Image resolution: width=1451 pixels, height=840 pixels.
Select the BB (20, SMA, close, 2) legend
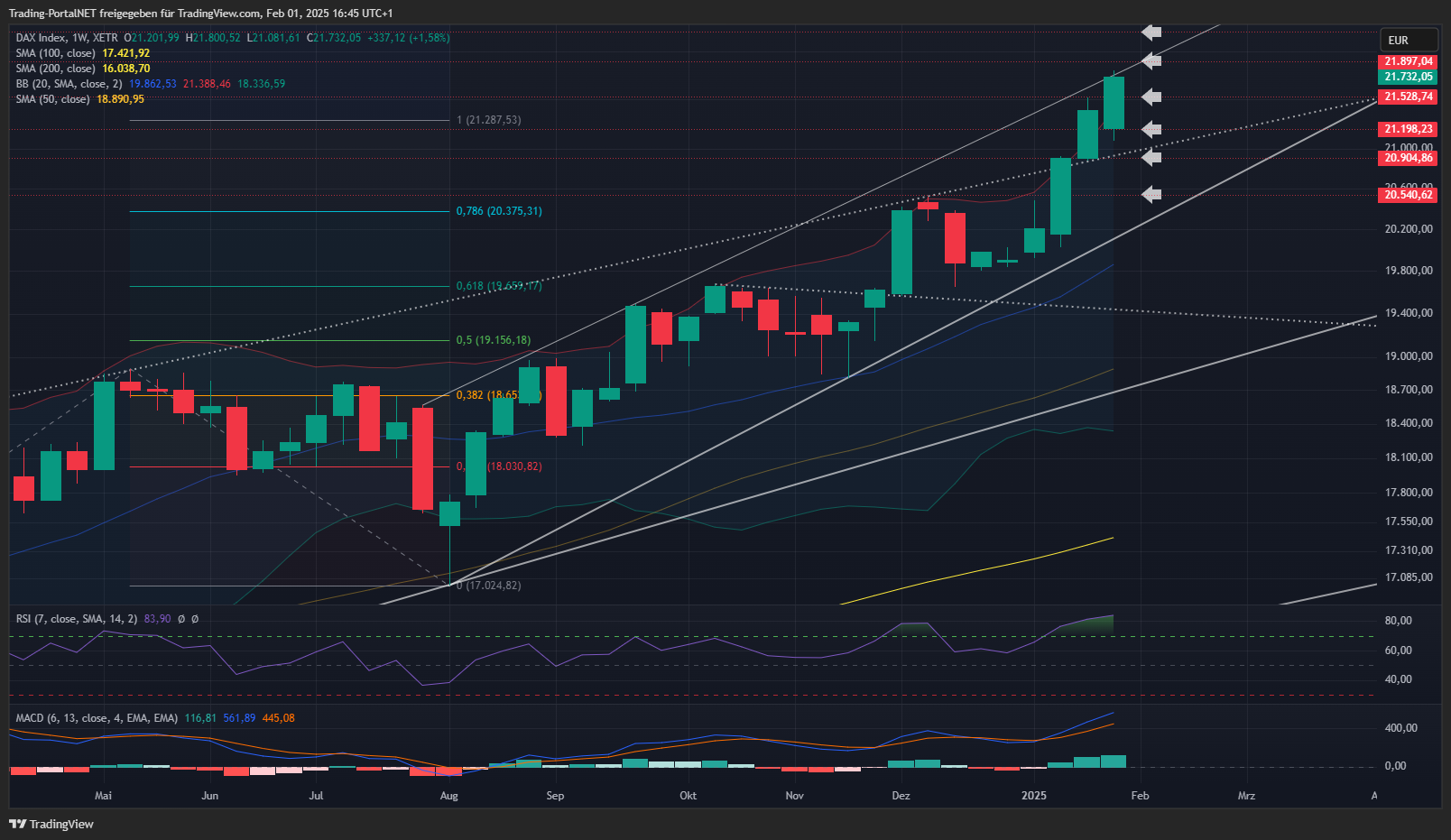click(x=69, y=84)
